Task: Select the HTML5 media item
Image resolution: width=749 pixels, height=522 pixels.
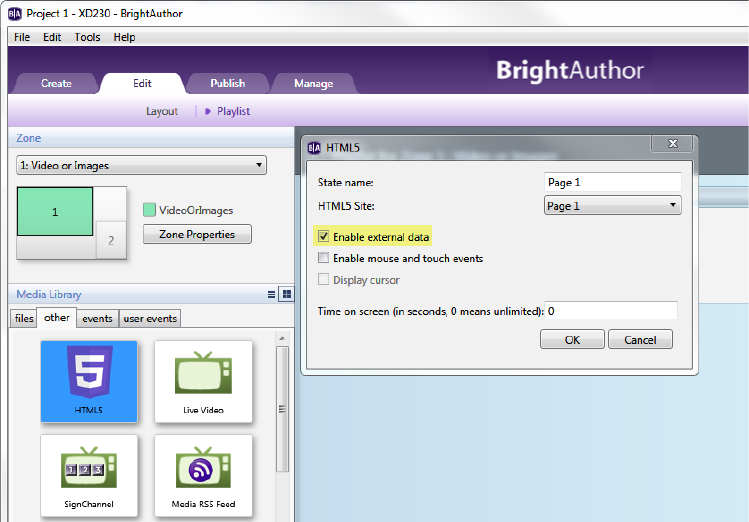Action: [89, 381]
